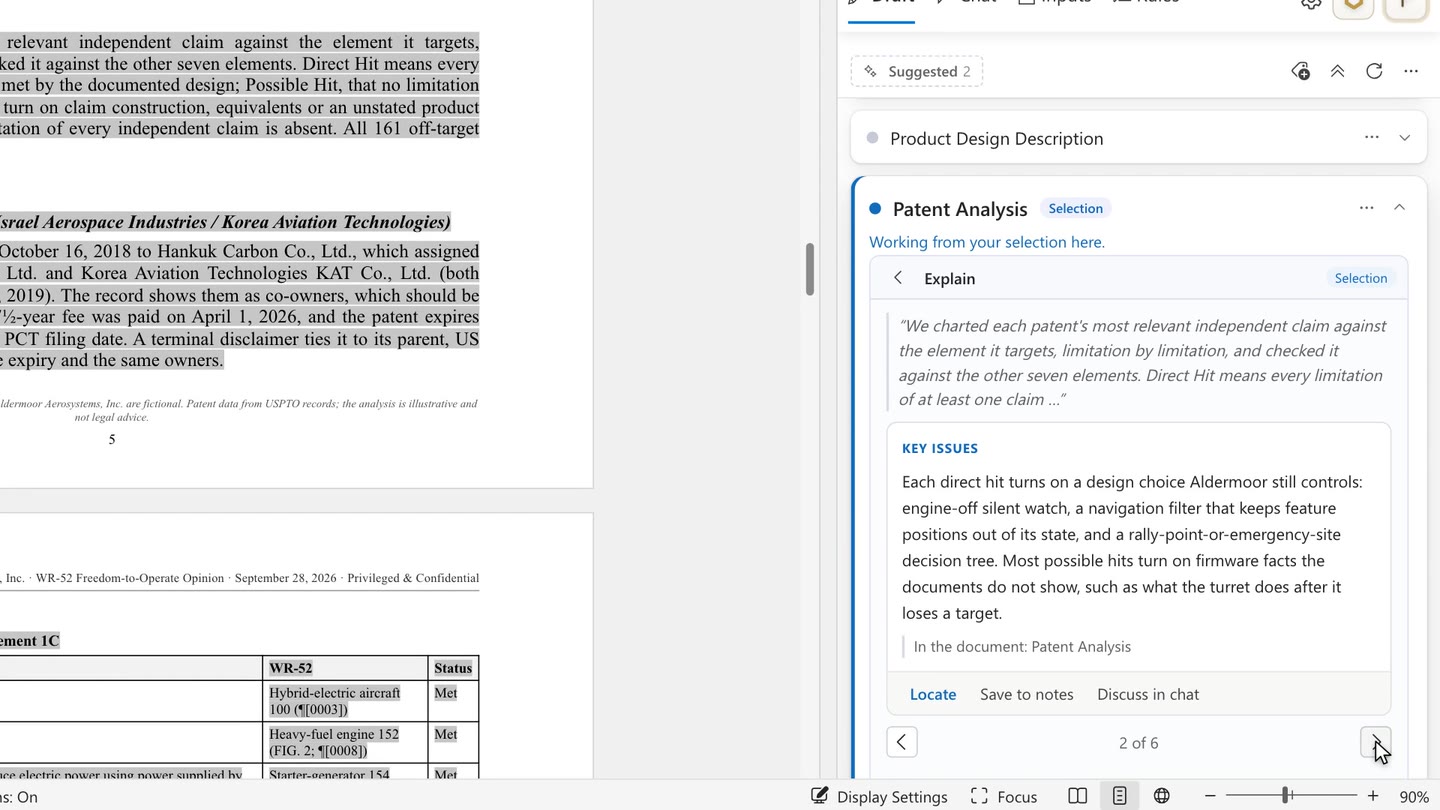Click the "WR-52" table header cell

tap(346, 668)
